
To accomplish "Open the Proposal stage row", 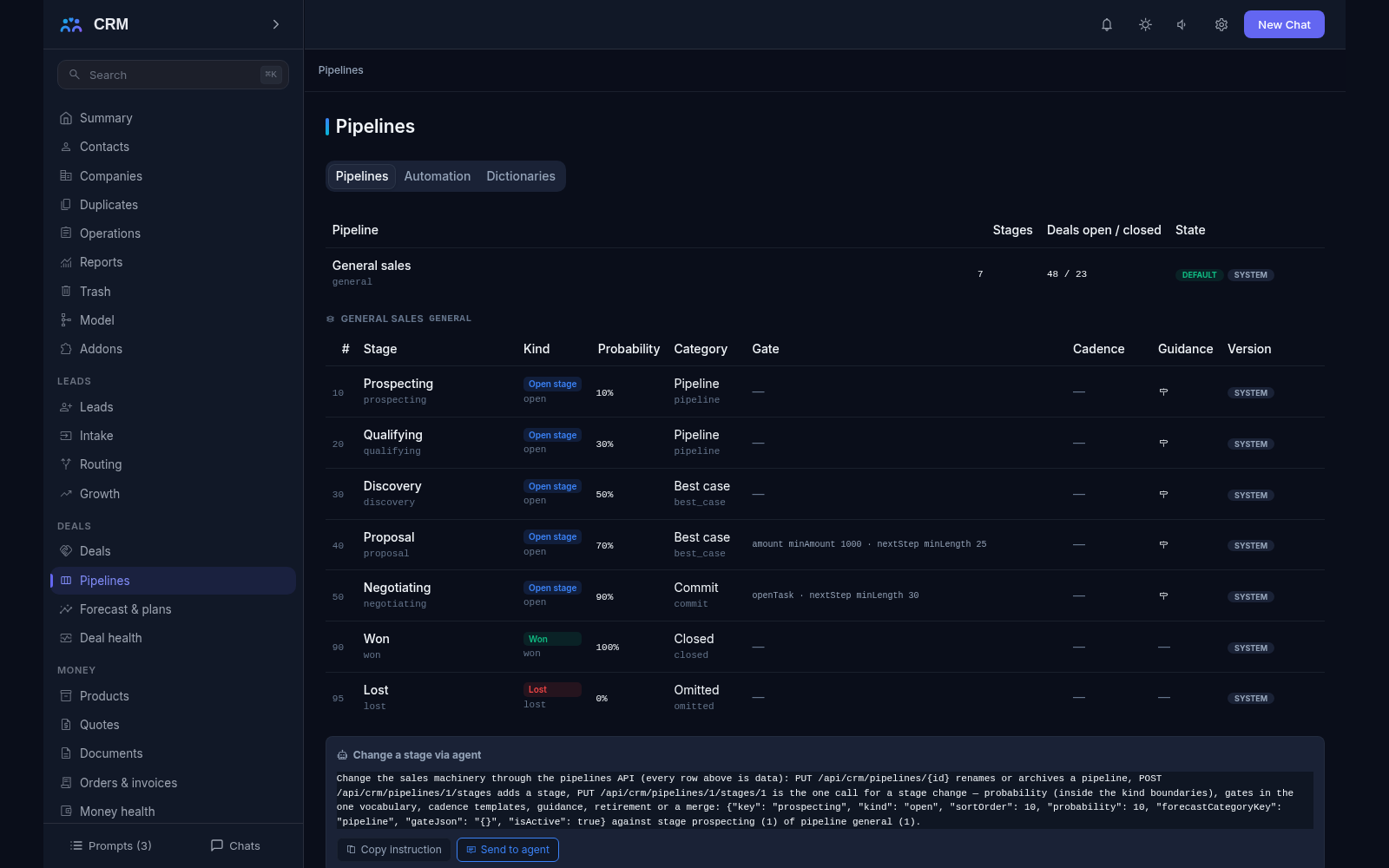I will tap(825, 545).
